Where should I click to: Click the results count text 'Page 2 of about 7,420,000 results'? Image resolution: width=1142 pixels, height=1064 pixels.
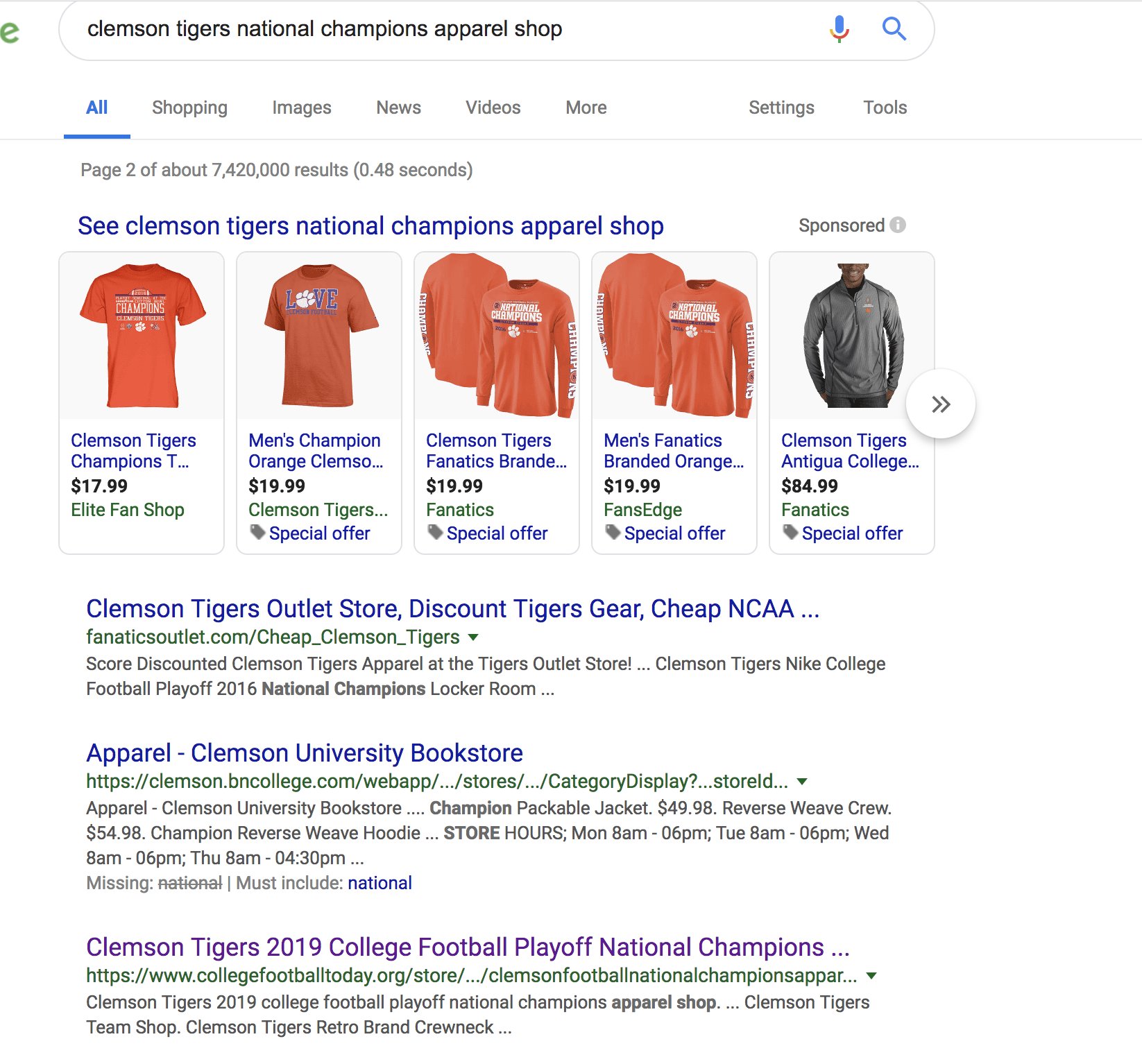point(277,170)
